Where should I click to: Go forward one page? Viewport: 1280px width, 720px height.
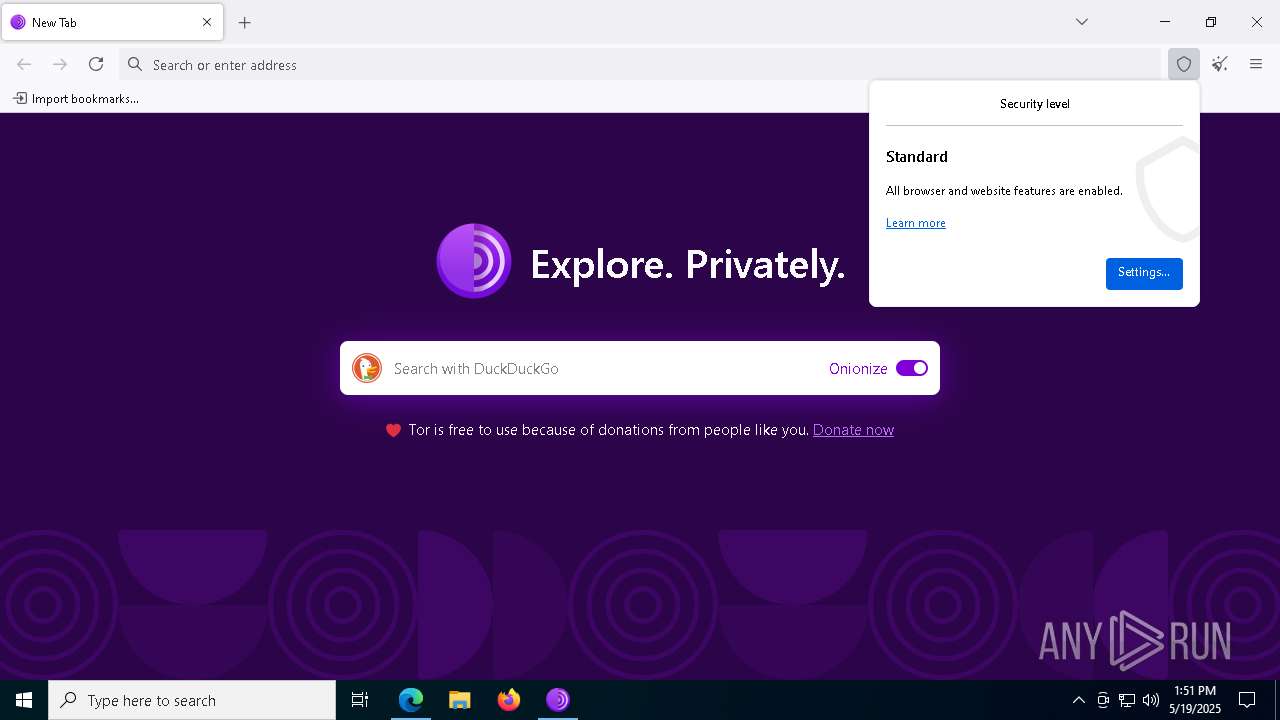[x=60, y=64]
